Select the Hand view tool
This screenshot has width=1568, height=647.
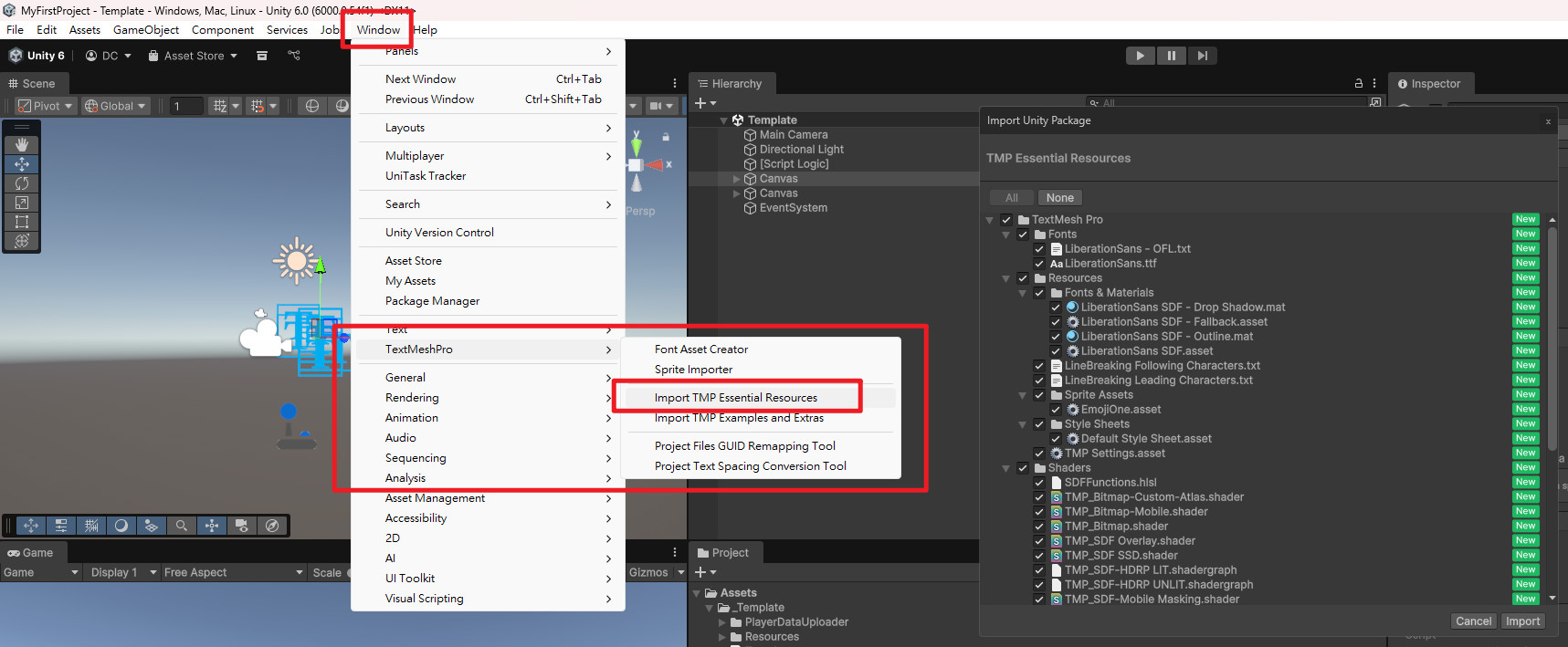(x=22, y=145)
